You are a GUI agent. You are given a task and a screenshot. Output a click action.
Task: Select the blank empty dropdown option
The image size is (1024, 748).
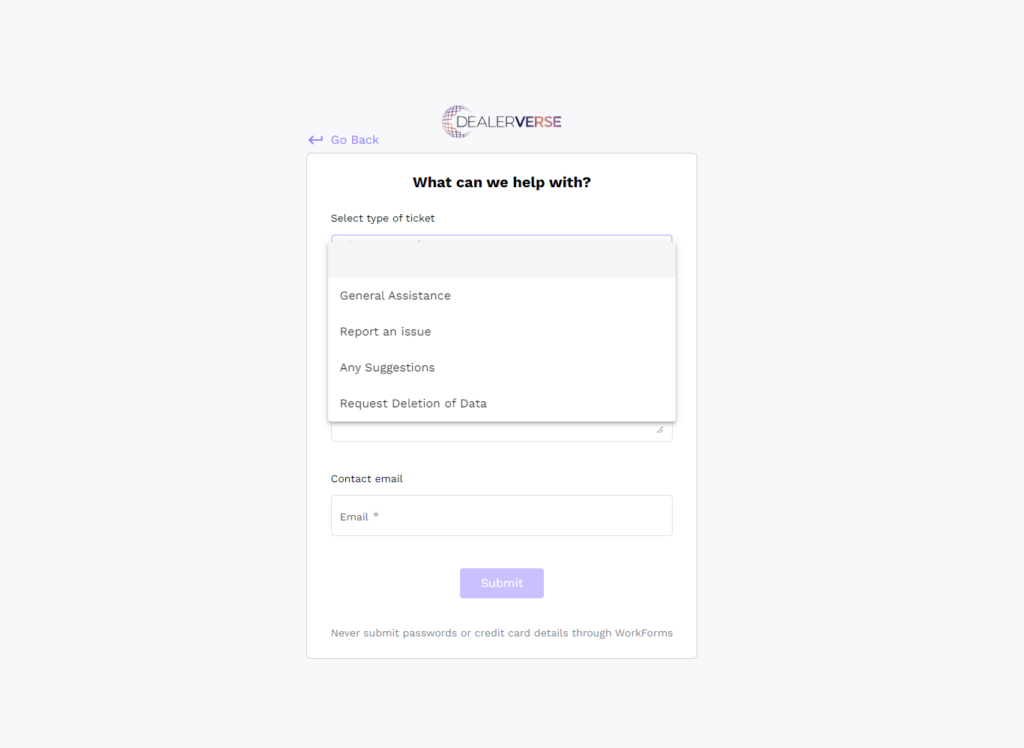(x=501, y=260)
